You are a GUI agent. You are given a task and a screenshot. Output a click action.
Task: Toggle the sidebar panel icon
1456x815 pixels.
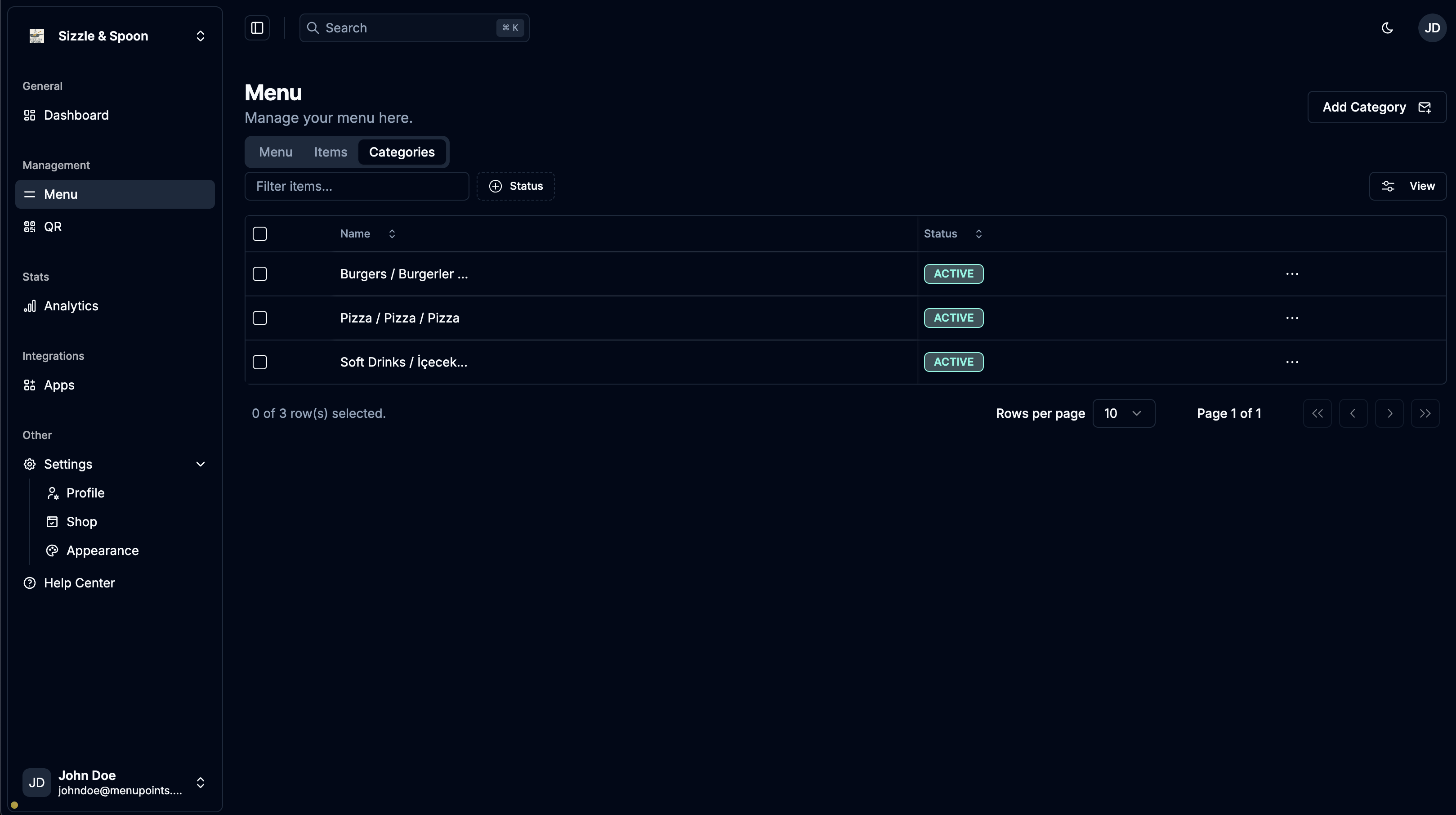257,28
